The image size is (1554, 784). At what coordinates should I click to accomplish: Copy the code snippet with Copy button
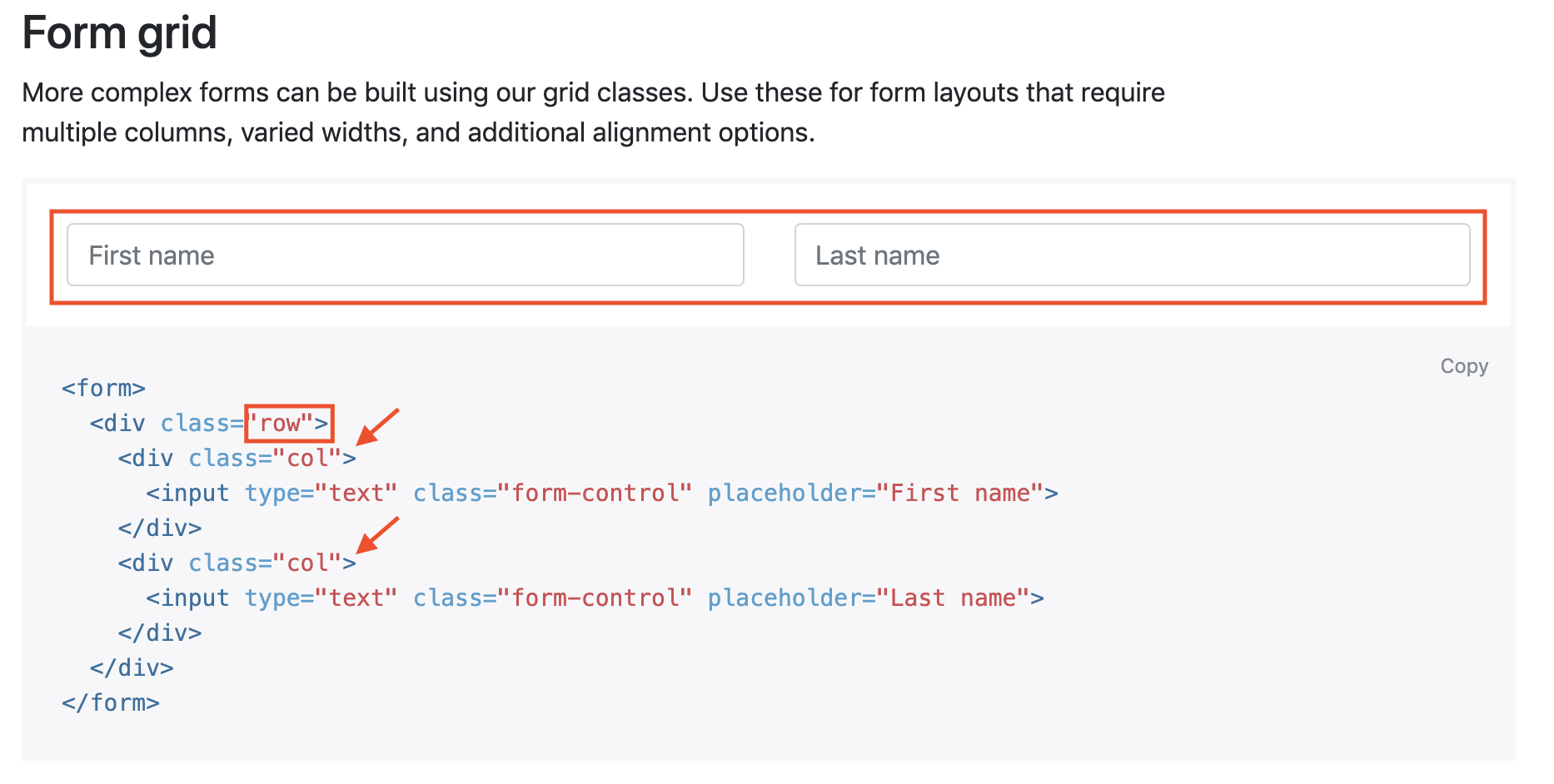coord(1463,366)
